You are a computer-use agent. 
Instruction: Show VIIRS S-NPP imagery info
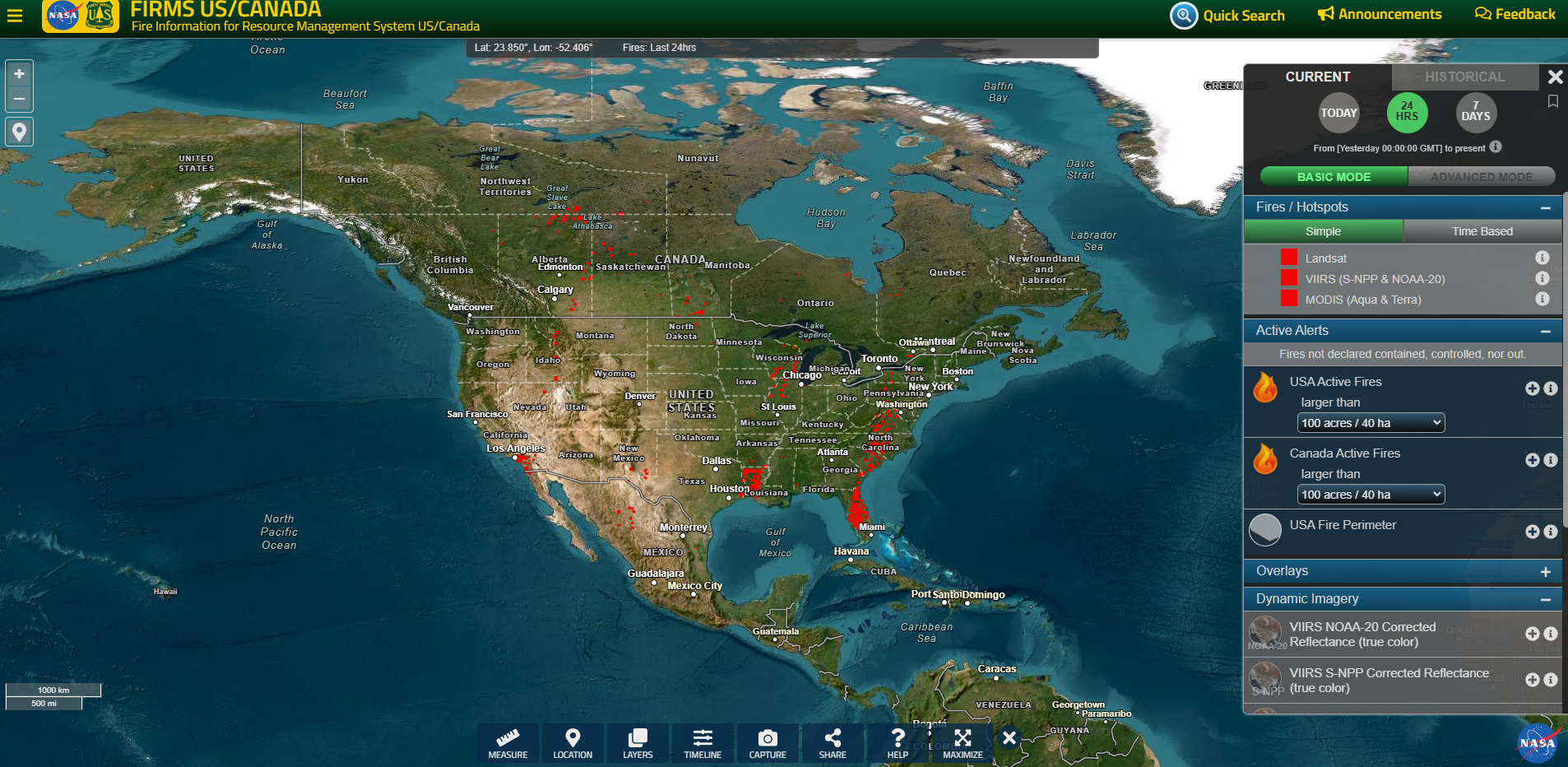pyautogui.click(x=1551, y=680)
